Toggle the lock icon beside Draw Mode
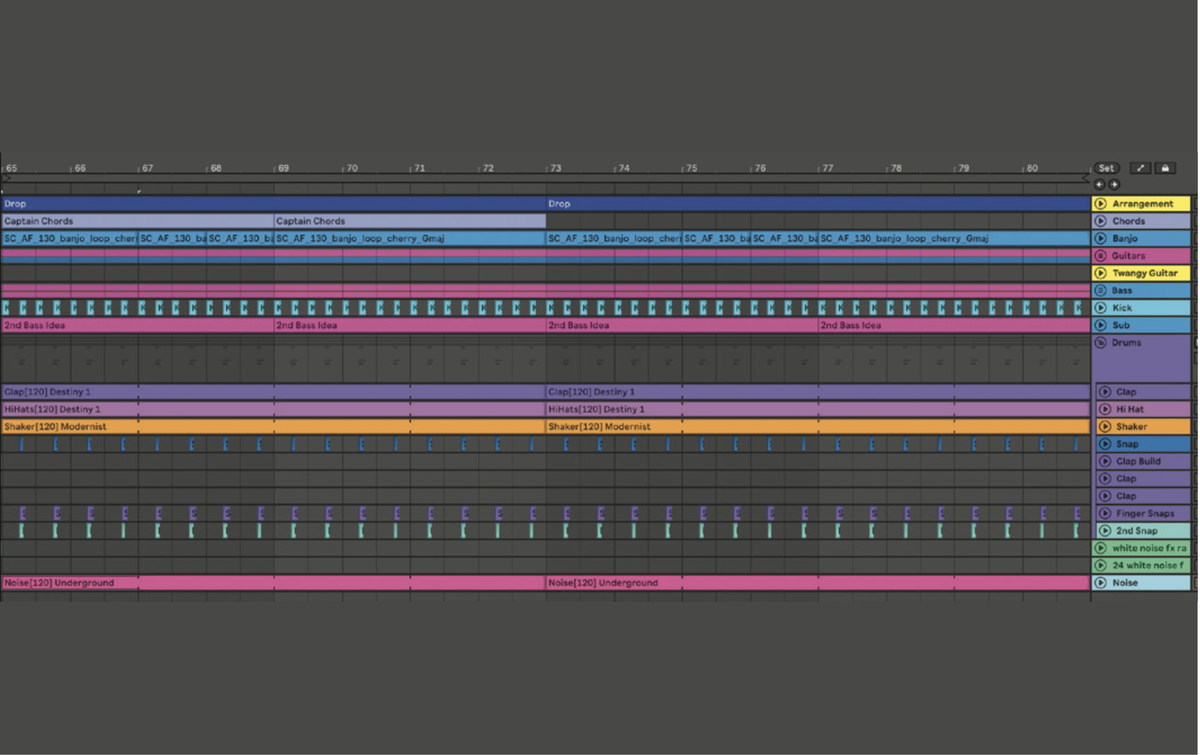Viewport: 1200px width, 755px height. (1165, 168)
